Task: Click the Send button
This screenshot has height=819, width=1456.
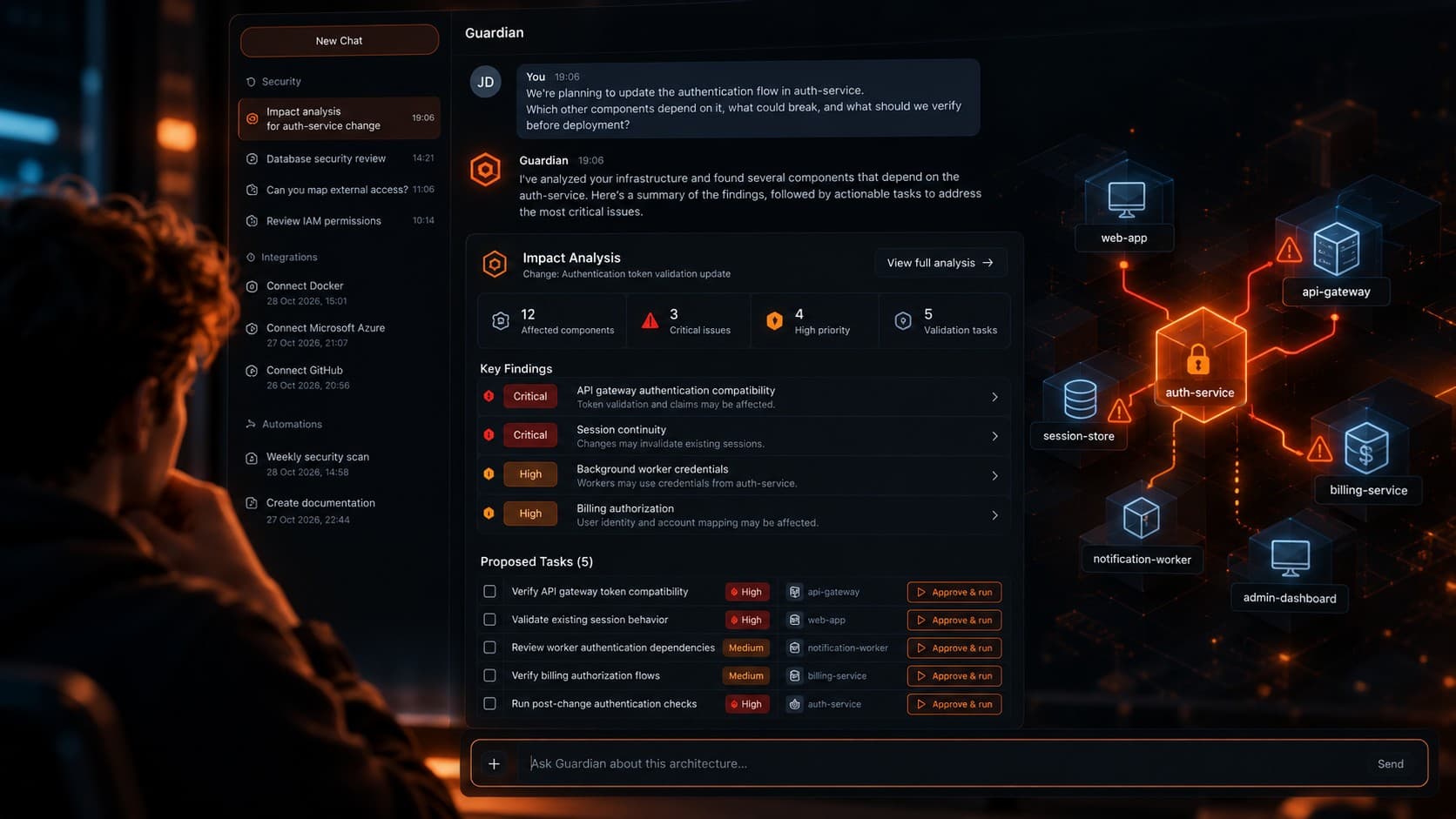Action: pyautogui.click(x=1391, y=764)
